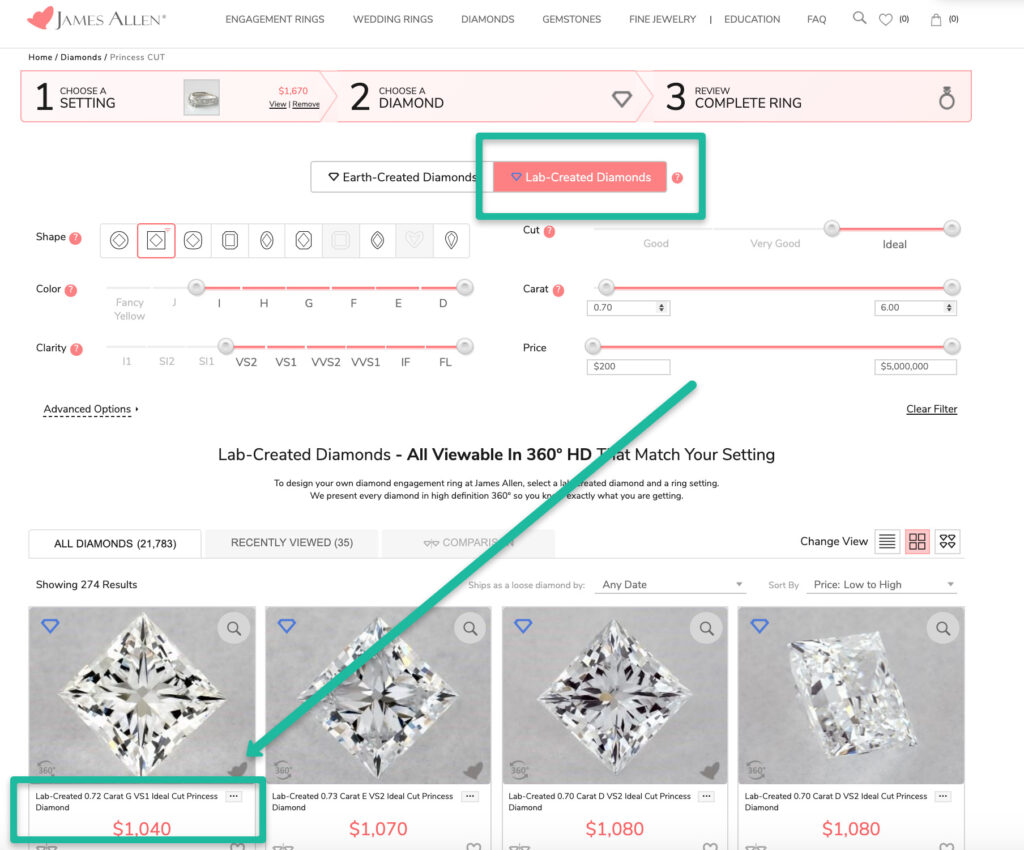Viewport: 1024px width, 850px height.
Task: Click the Clear Filter link
Action: 931,409
